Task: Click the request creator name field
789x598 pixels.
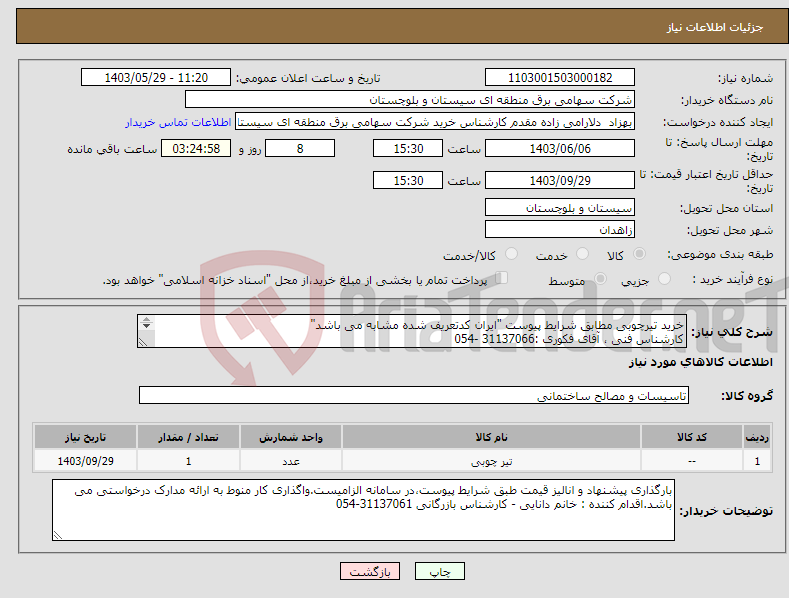Action: 435,122
